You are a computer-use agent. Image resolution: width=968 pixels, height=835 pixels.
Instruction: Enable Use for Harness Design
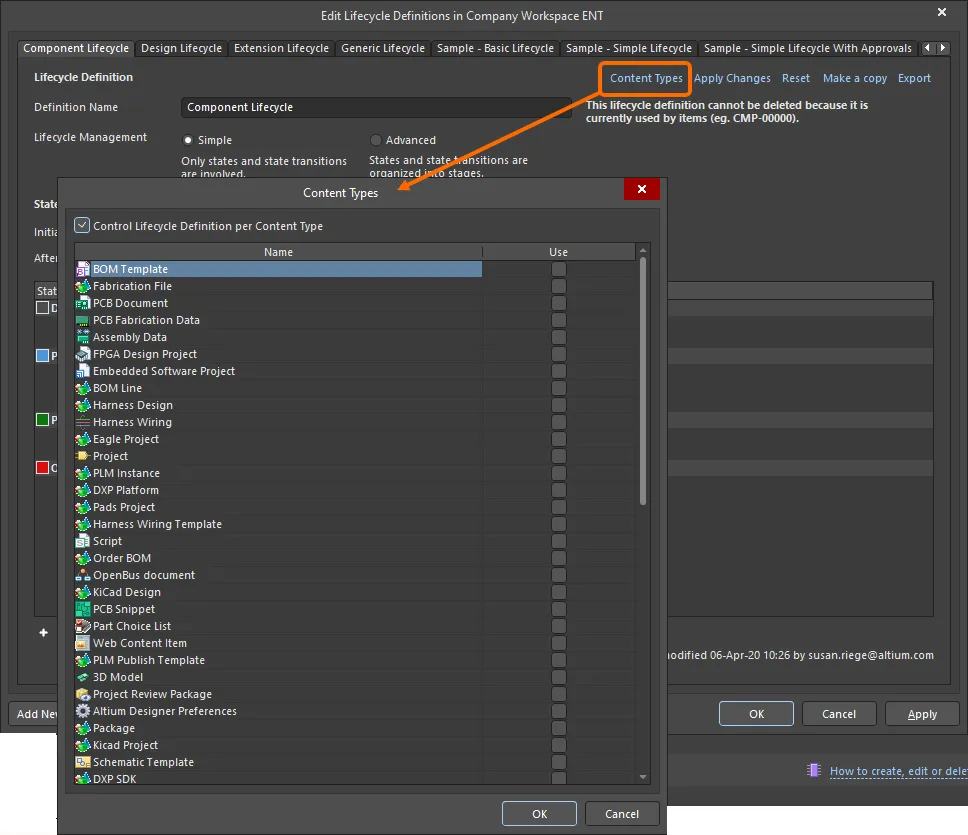click(559, 405)
